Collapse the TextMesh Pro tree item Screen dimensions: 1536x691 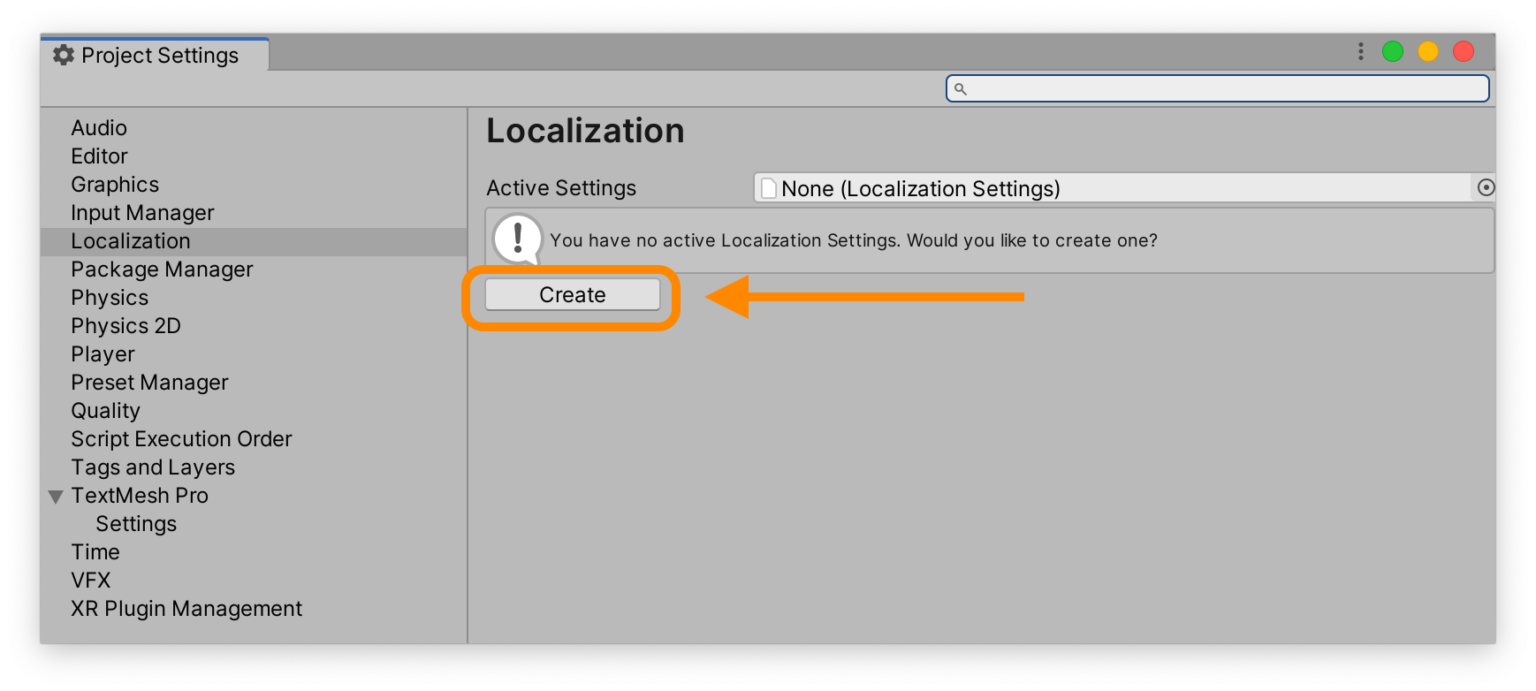[56, 496]
